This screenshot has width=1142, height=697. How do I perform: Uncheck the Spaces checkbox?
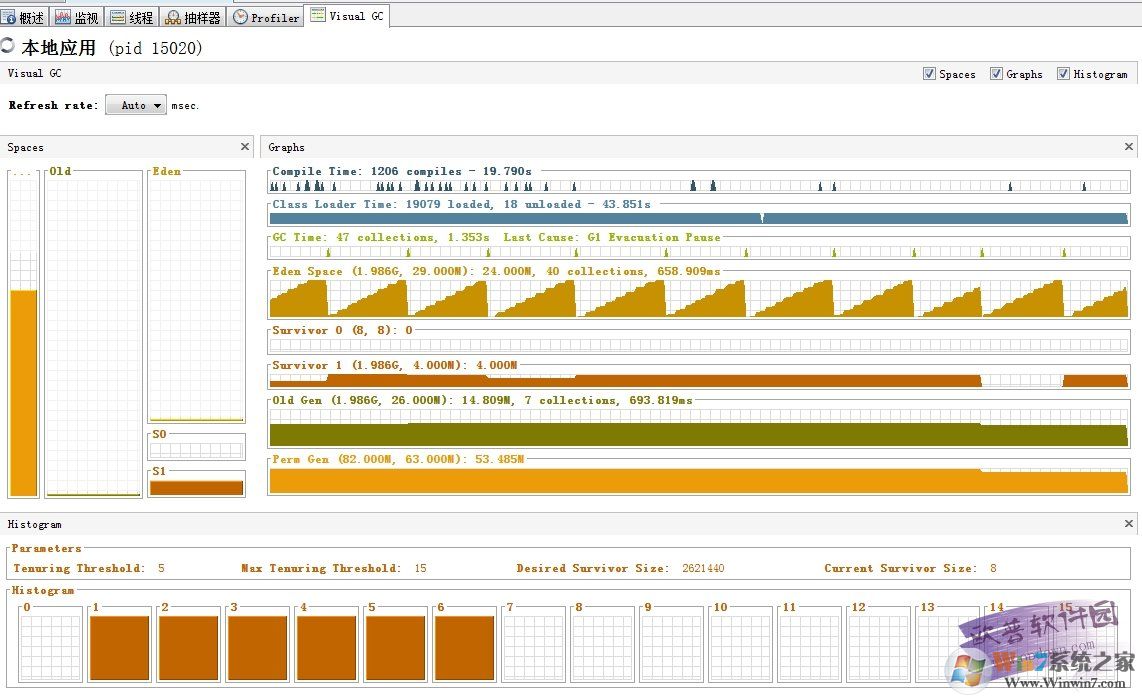pos(930,74)
